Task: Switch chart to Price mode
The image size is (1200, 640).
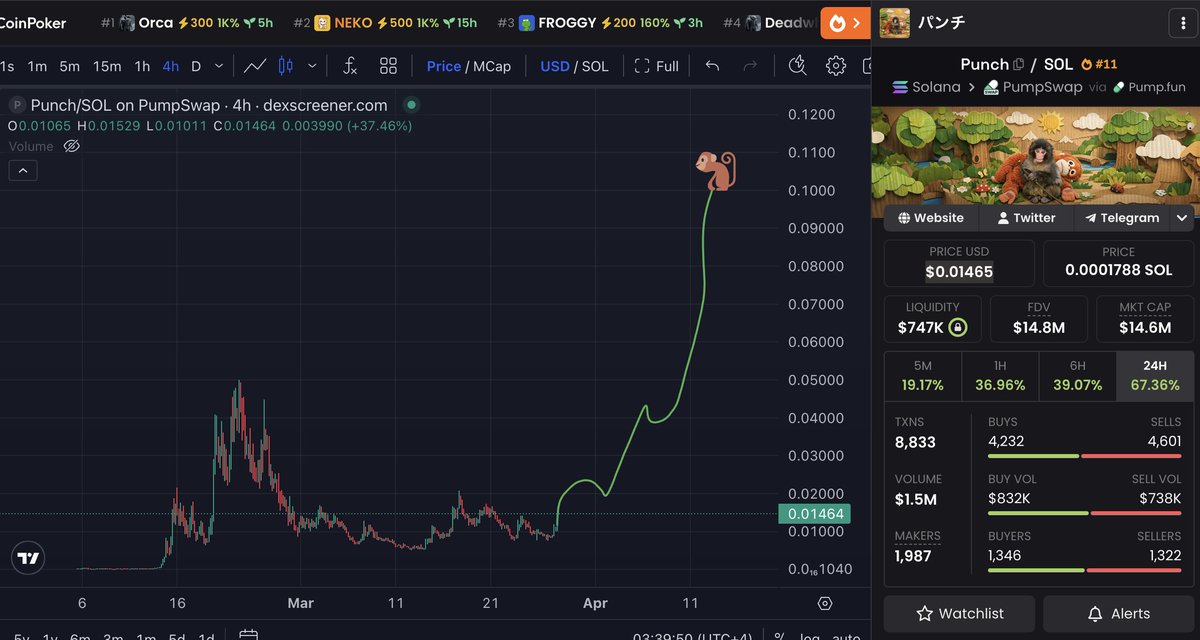Action: [444, 66]
